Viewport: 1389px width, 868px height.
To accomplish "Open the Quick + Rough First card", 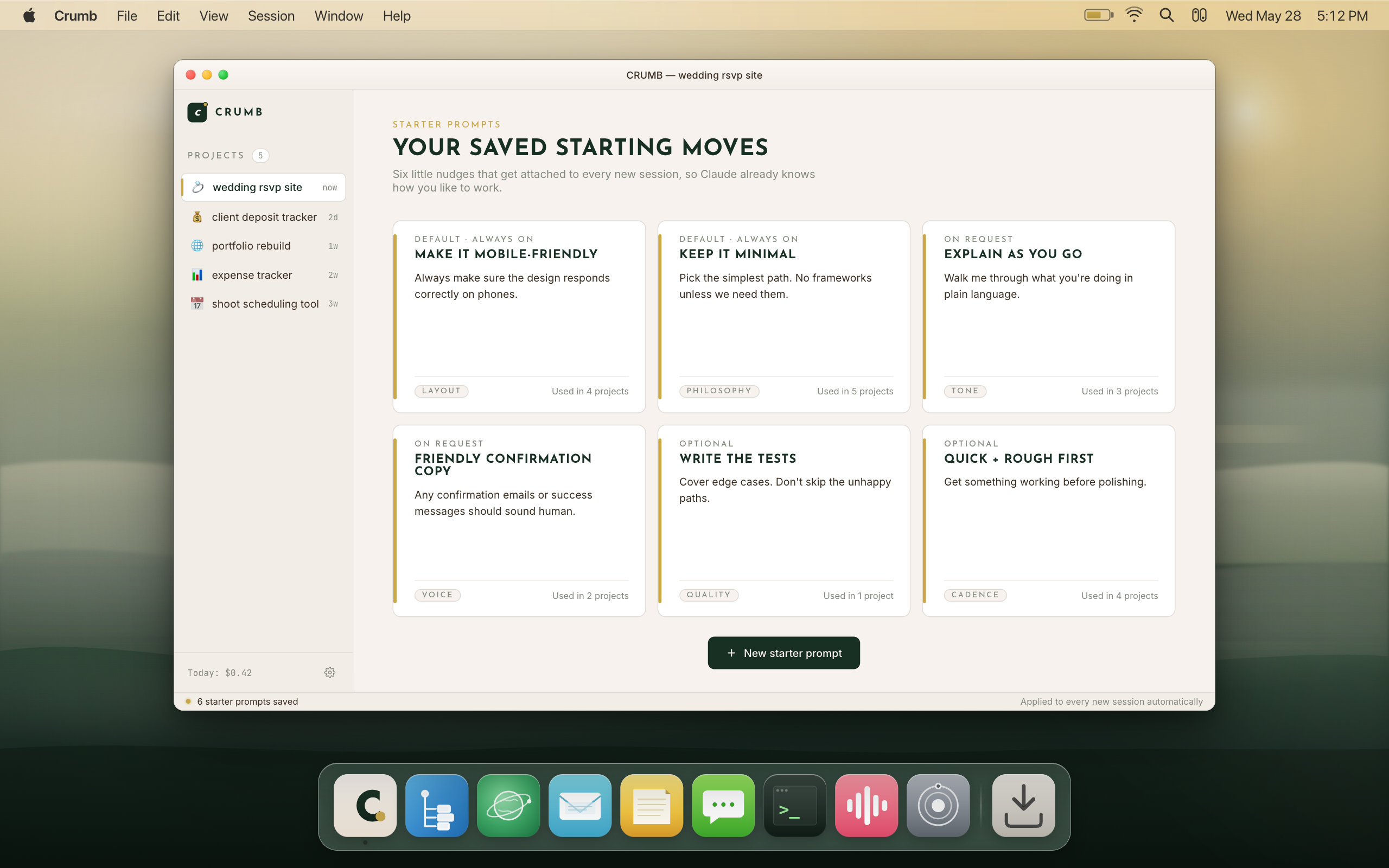I will [x=1048, y=521].
